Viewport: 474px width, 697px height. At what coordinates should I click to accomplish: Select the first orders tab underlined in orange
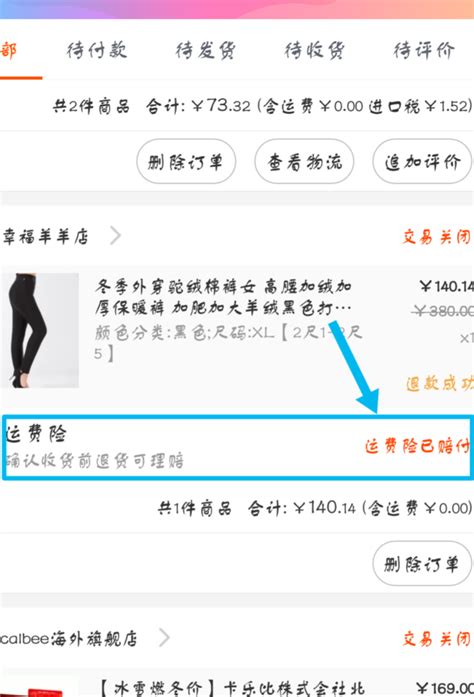[9, 50]
